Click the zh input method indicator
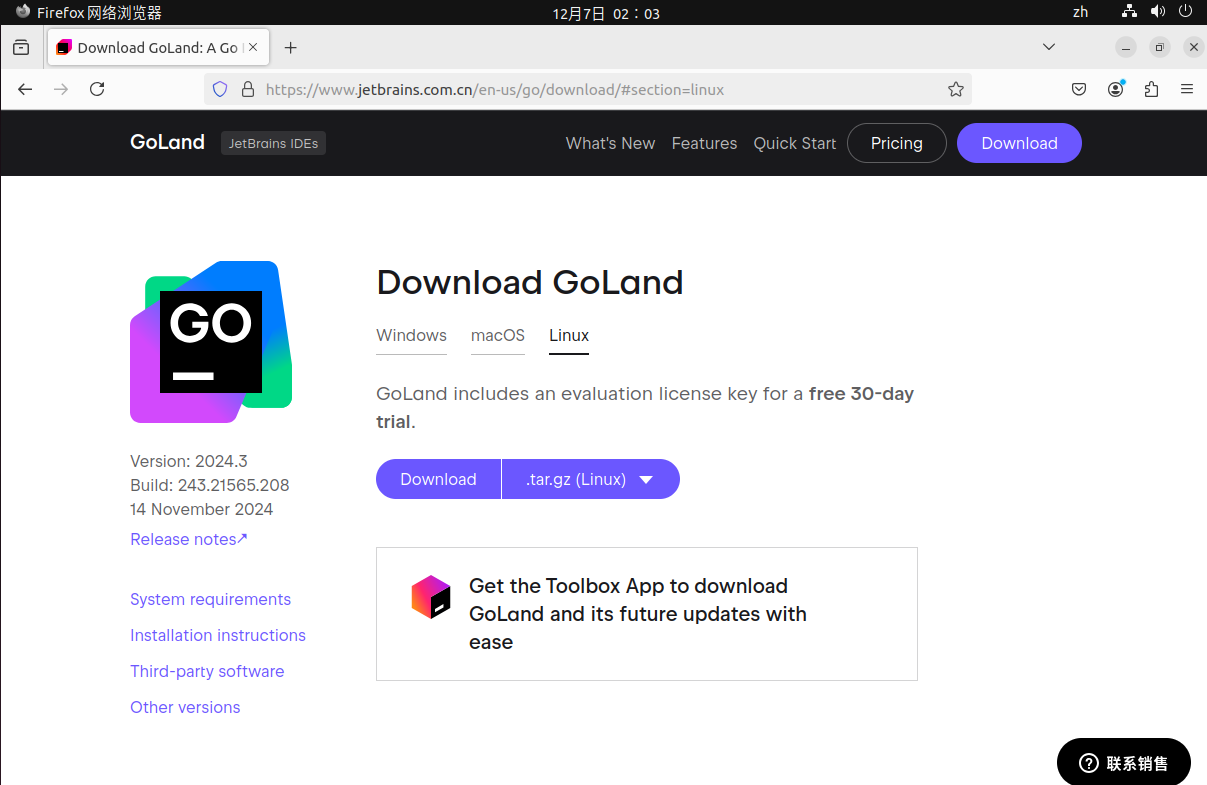1207x785 pixels. (x=1080, y=12)
